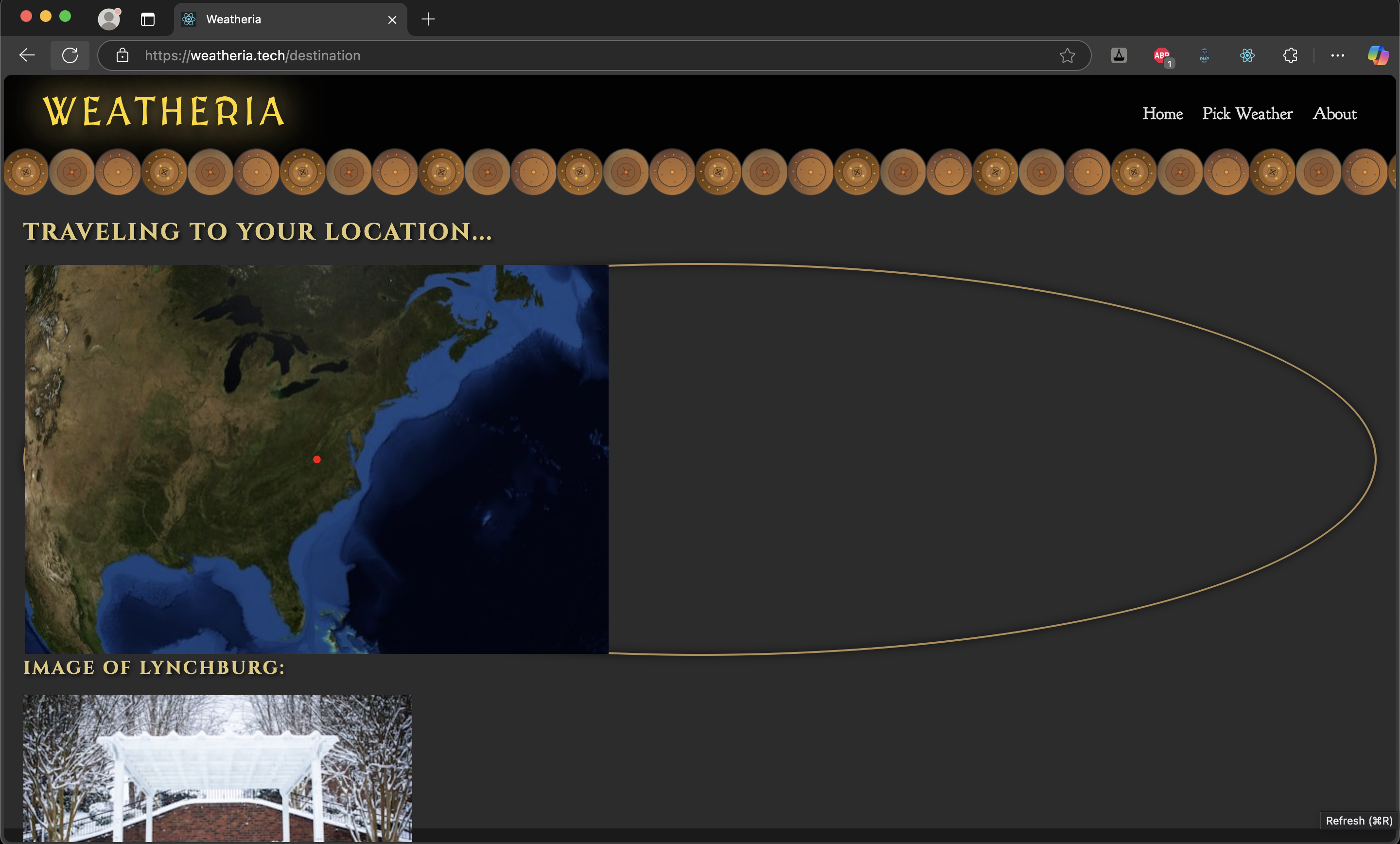This screenshot has height=844, width=1400.
Task: Toggle the vertical tabs panel icon
Action: click(148, 19)
